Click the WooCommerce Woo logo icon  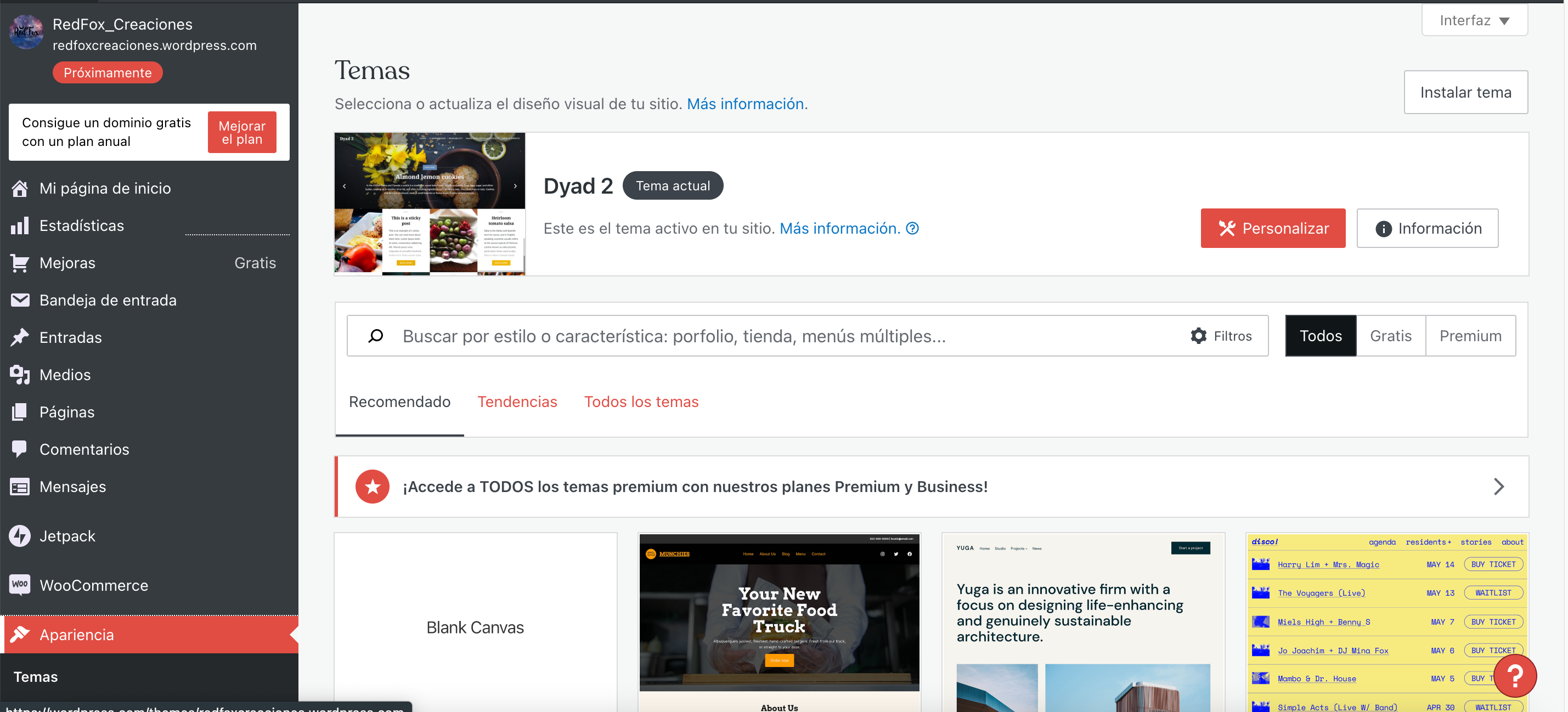tap(20, 585)
